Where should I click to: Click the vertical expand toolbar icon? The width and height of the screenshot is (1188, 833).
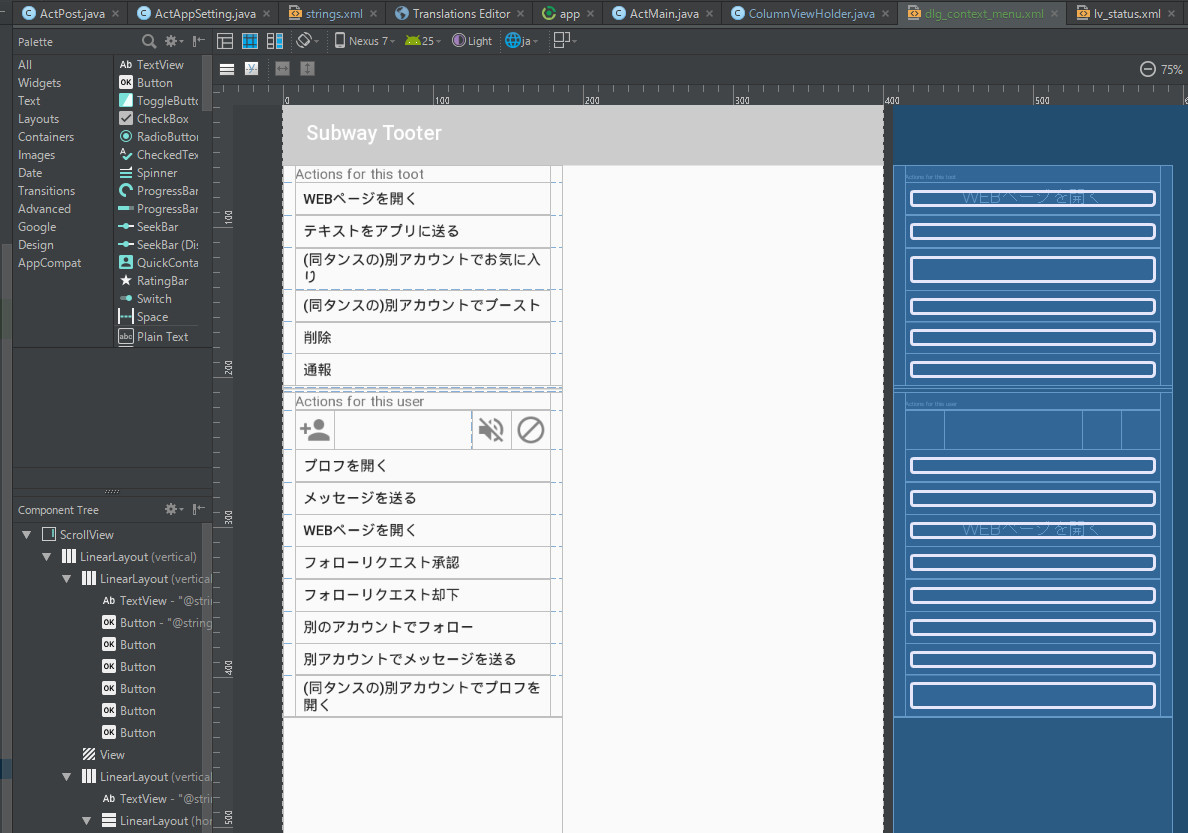pos(308,69)
